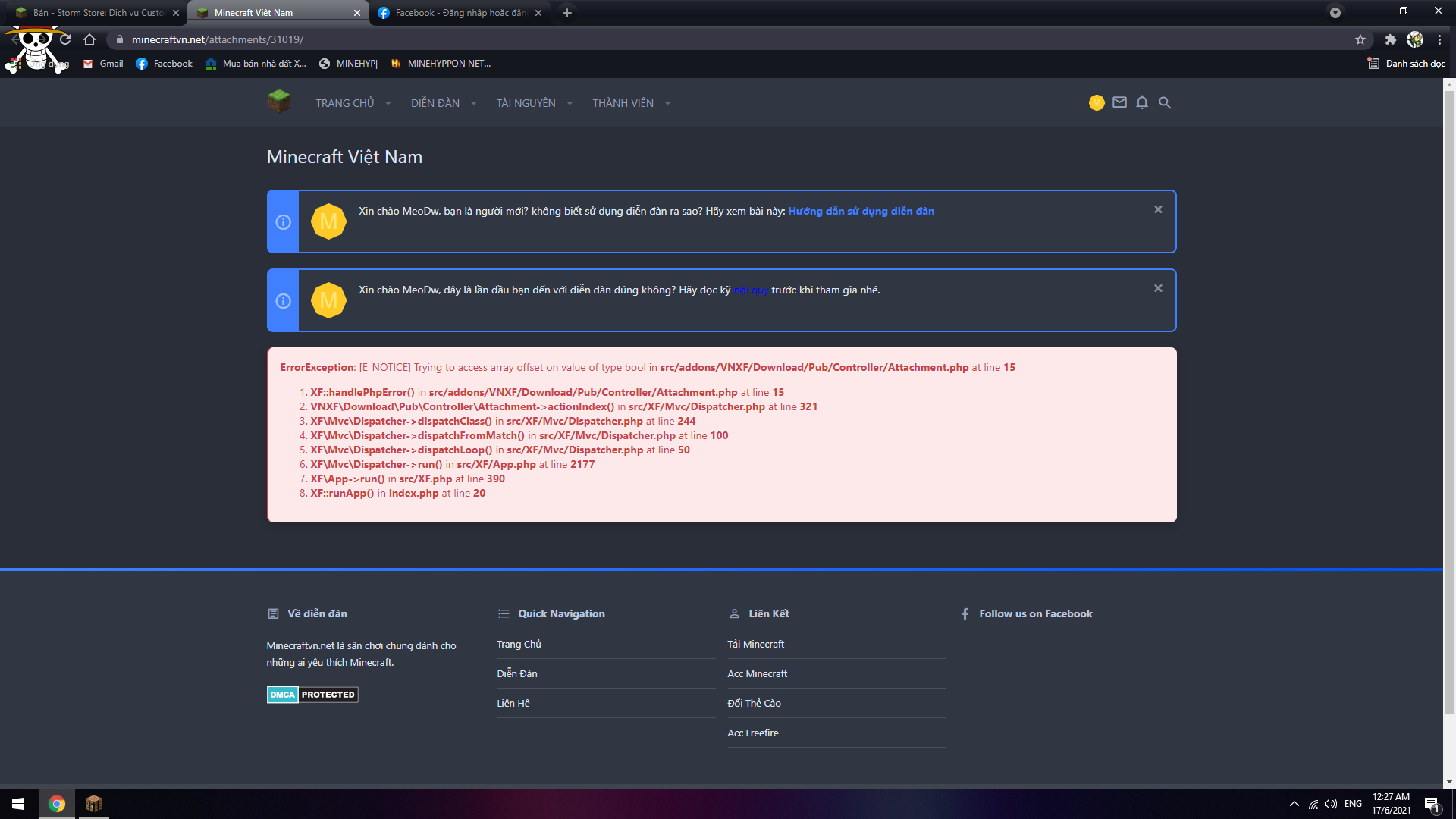1456x819 pixels.
Task: Bookmark page with the star icon
Action: 1360,39
